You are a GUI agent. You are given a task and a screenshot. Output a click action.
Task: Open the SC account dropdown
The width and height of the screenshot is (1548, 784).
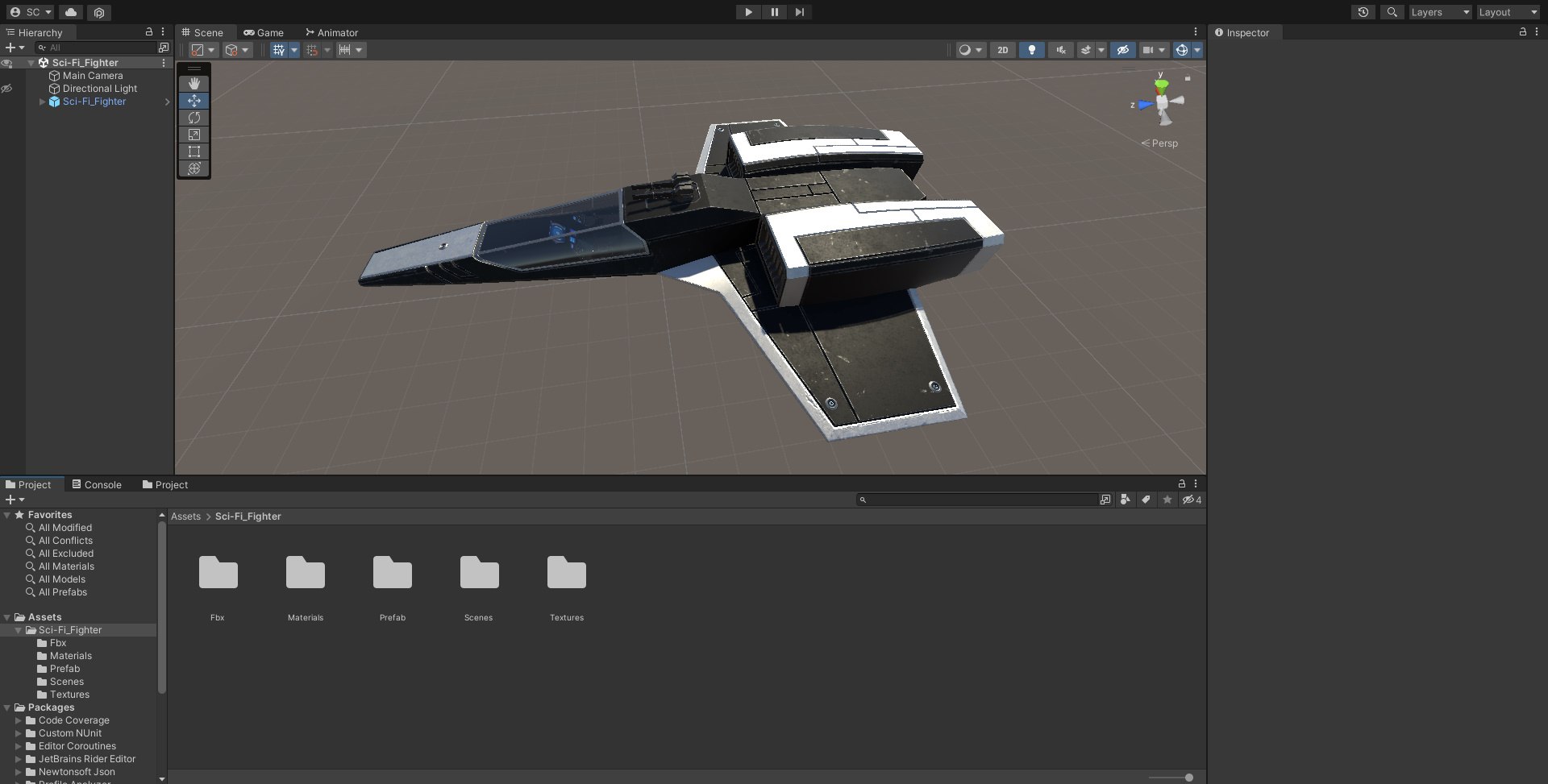[x=31, y=12]
